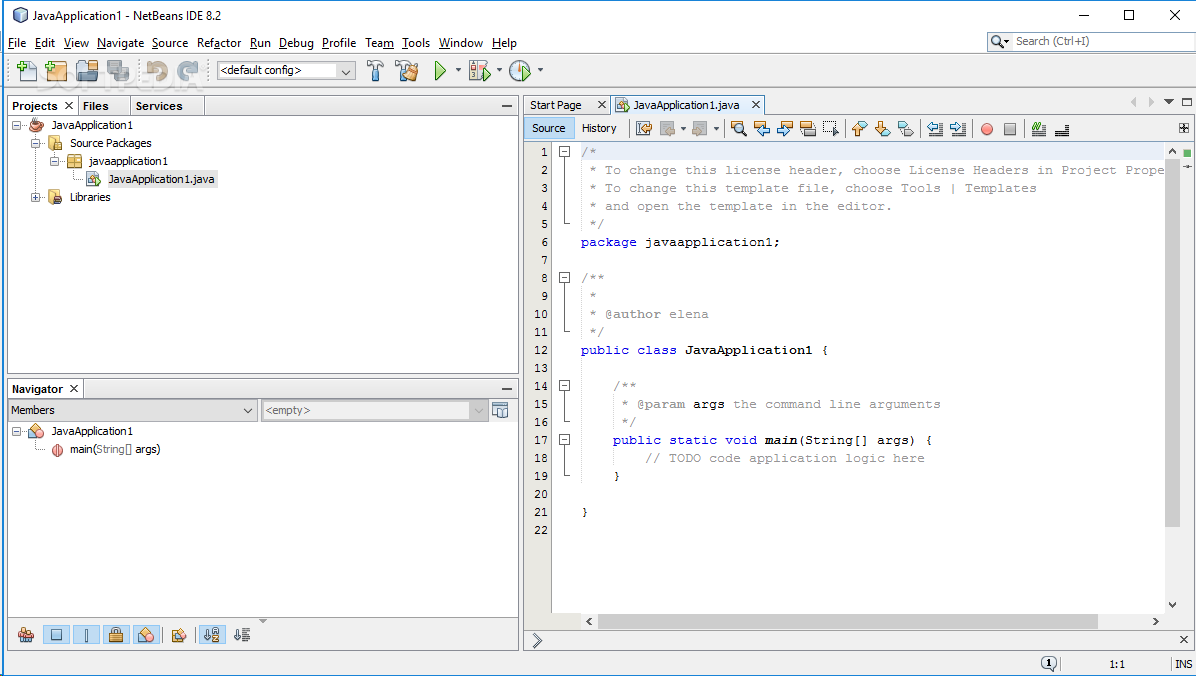Click the Comment lines icon
Viewport: 1196px width, 676px height.
1039,129
